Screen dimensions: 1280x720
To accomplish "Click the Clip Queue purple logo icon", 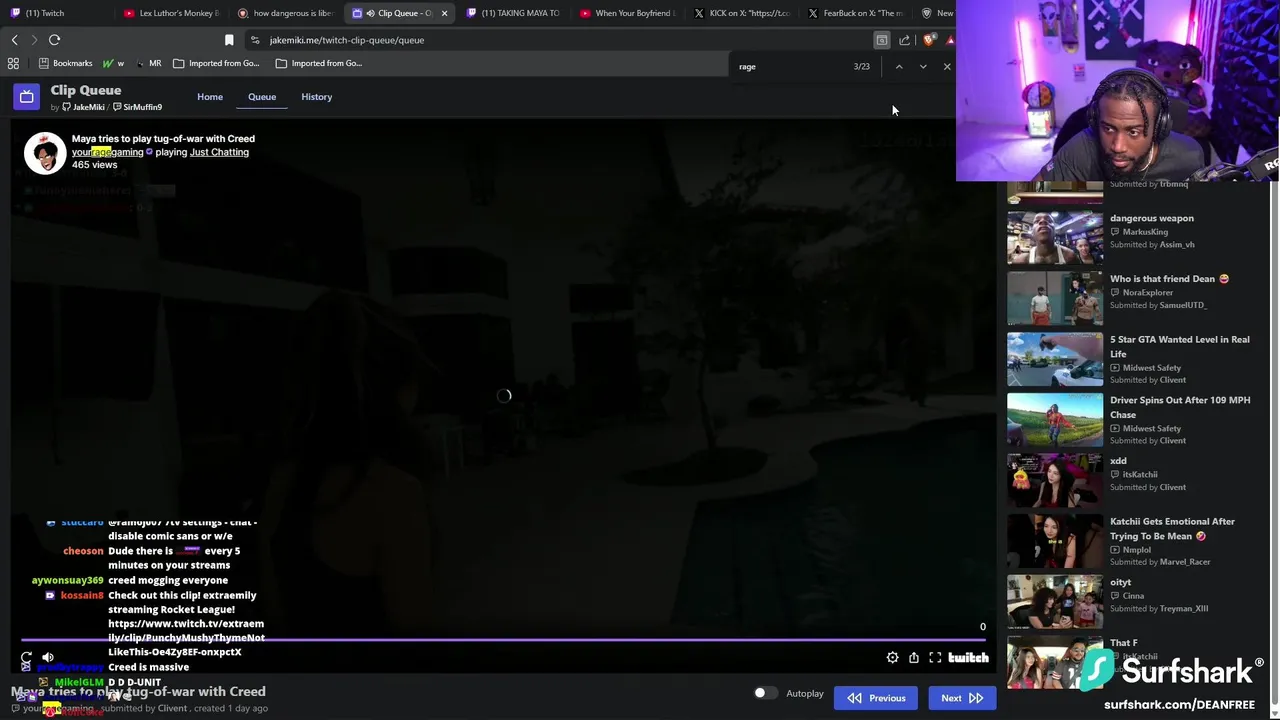I will pos(26,96).
